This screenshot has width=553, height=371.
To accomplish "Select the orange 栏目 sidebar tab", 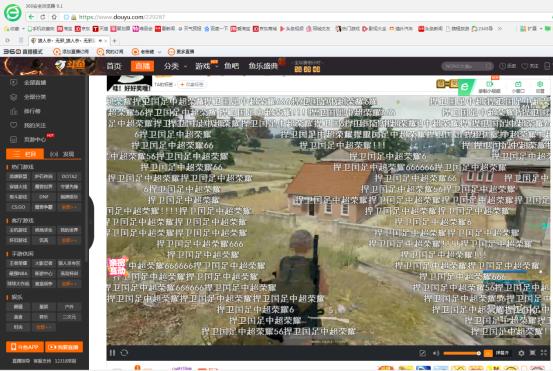I will [25, 154].
